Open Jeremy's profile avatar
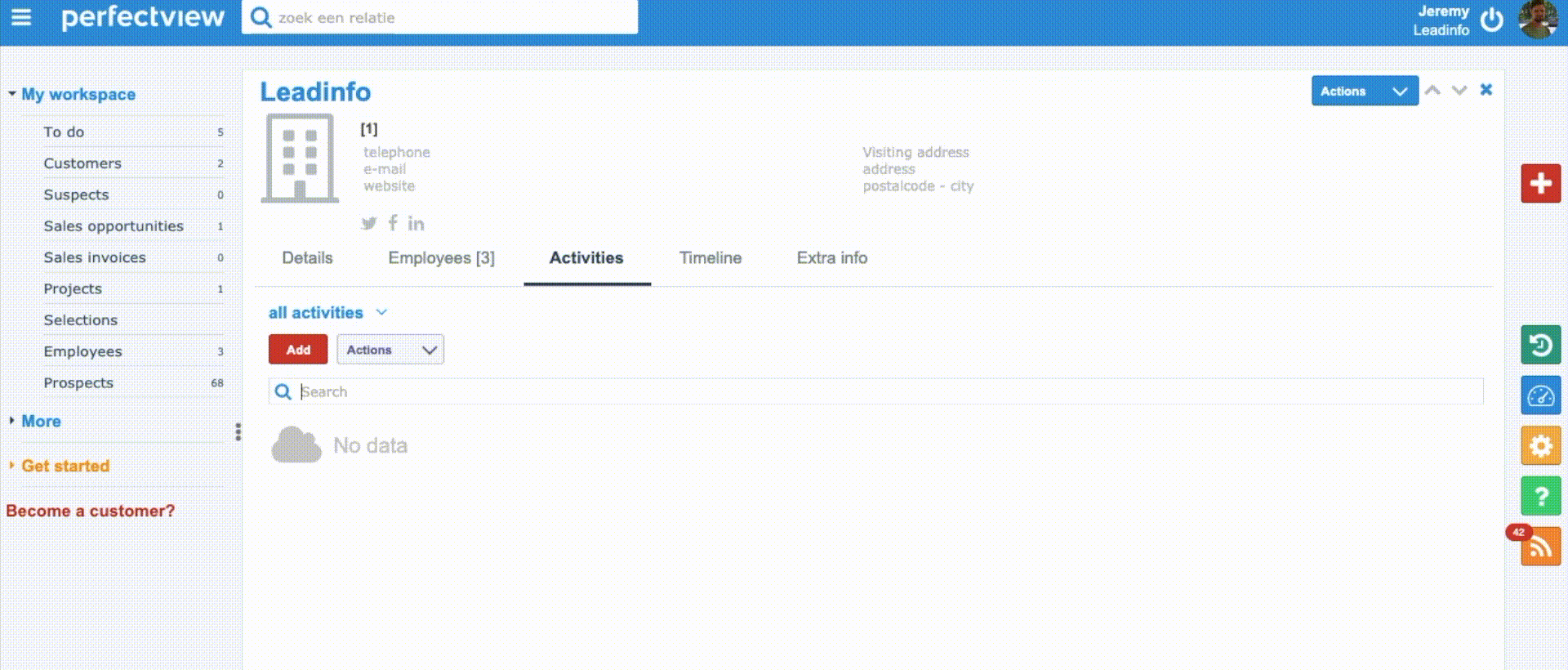The width and height of the screenshot is (1568, 670). click(x=1538, y=20)
